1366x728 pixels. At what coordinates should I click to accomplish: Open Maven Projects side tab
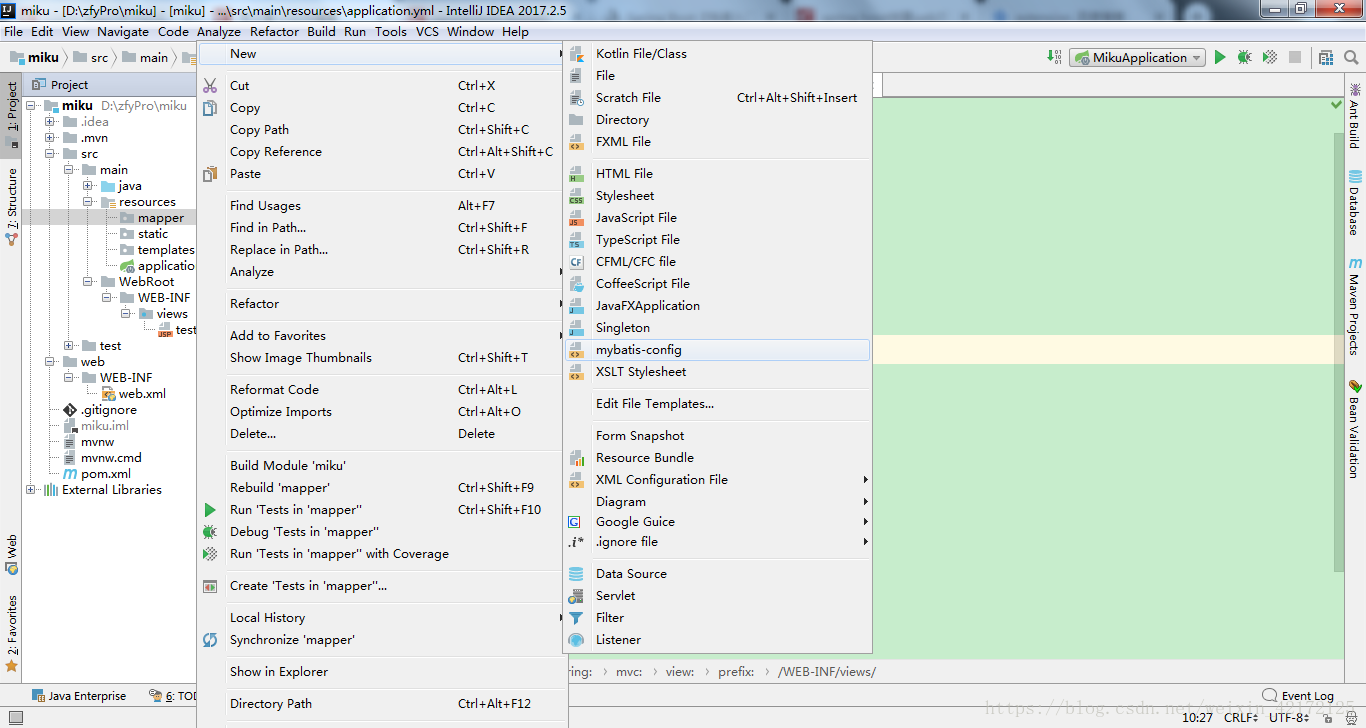1355,307
